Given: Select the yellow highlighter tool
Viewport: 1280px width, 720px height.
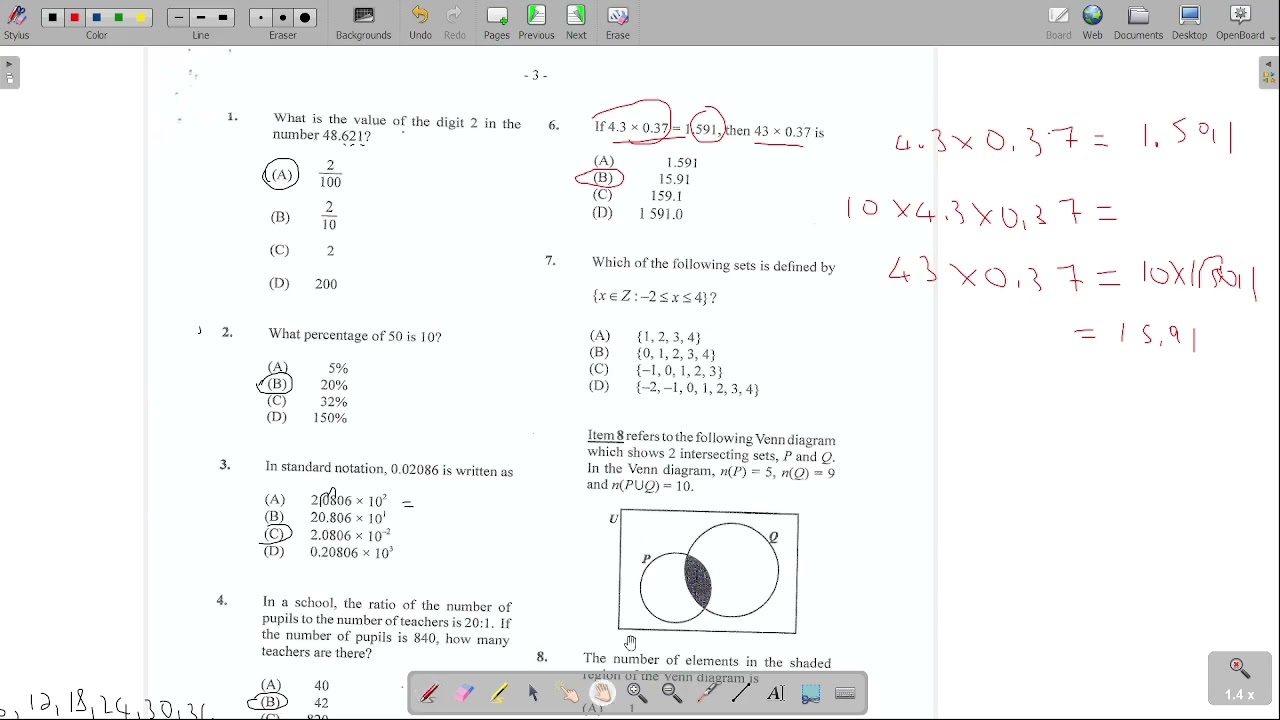Looking at the screenshot, I should point(499,693).
